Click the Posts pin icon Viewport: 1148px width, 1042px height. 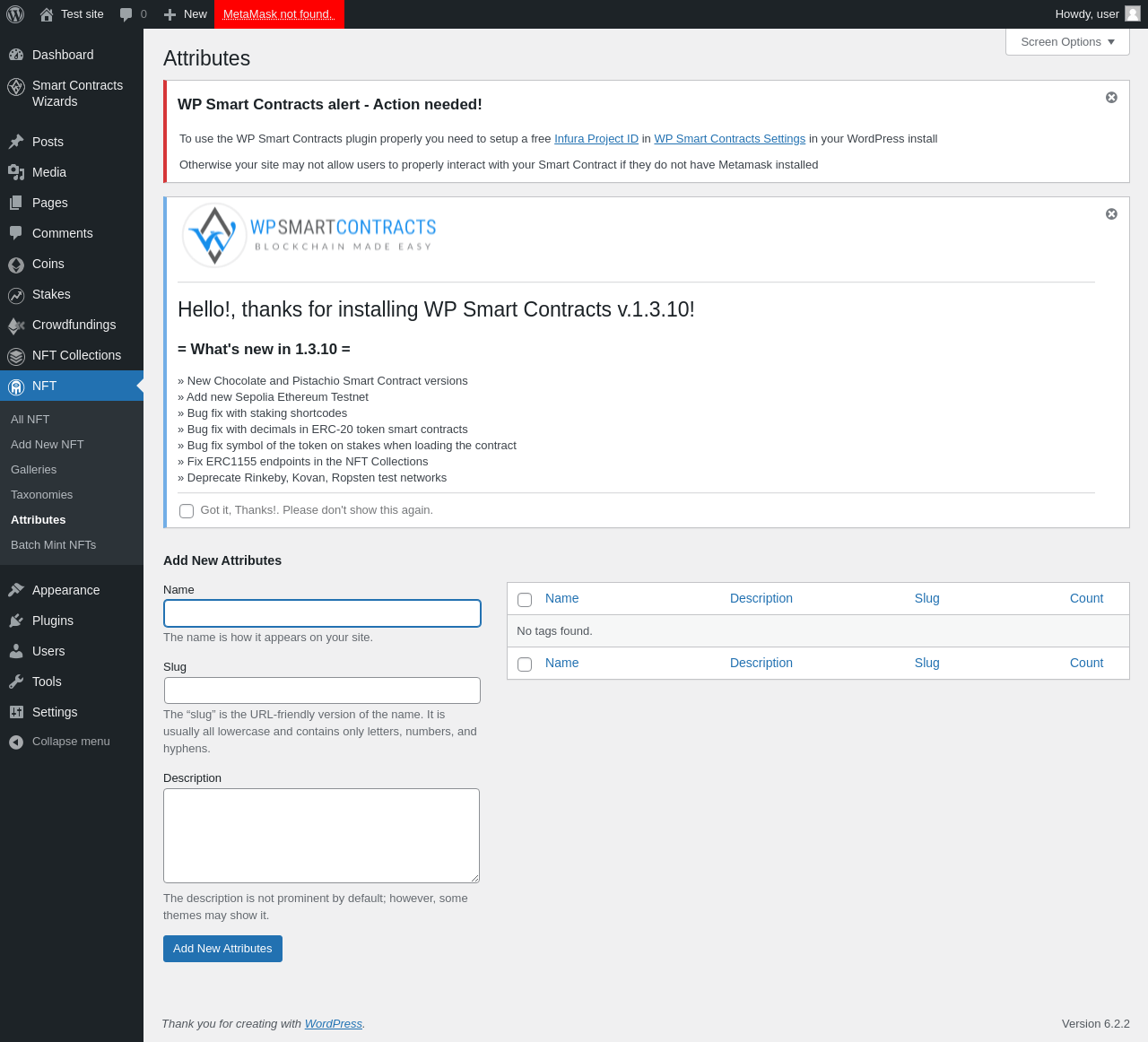(16, 142)
